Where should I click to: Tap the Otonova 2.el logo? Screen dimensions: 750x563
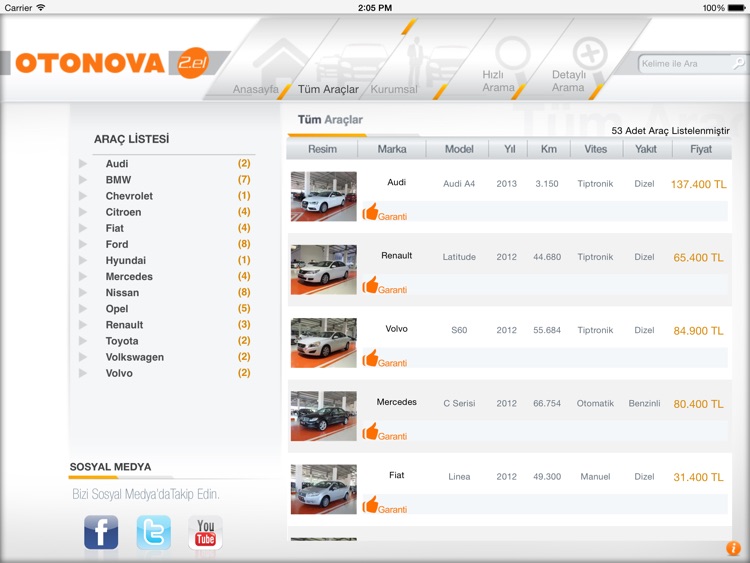[x=112, y=63]
